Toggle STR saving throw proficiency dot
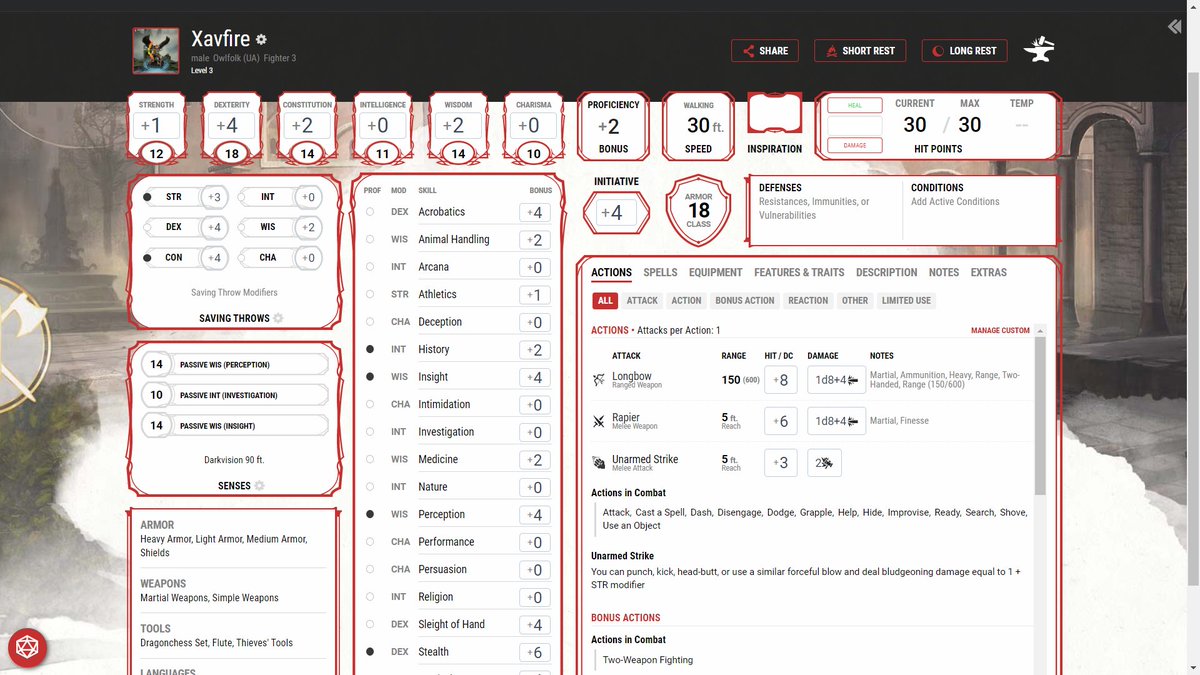Screen dimensions: 1200x675 148,197
